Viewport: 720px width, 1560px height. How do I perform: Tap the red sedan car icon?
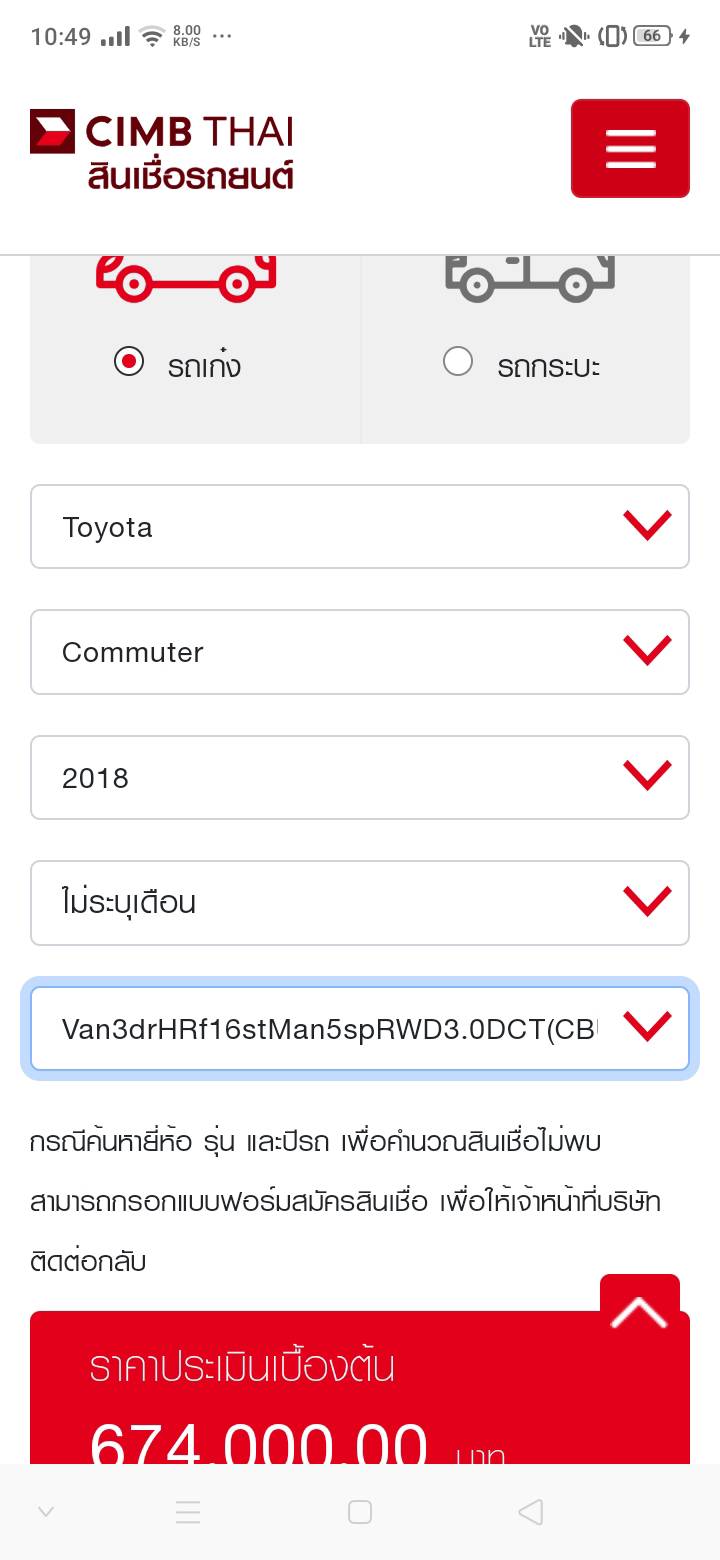coord(185,278)
